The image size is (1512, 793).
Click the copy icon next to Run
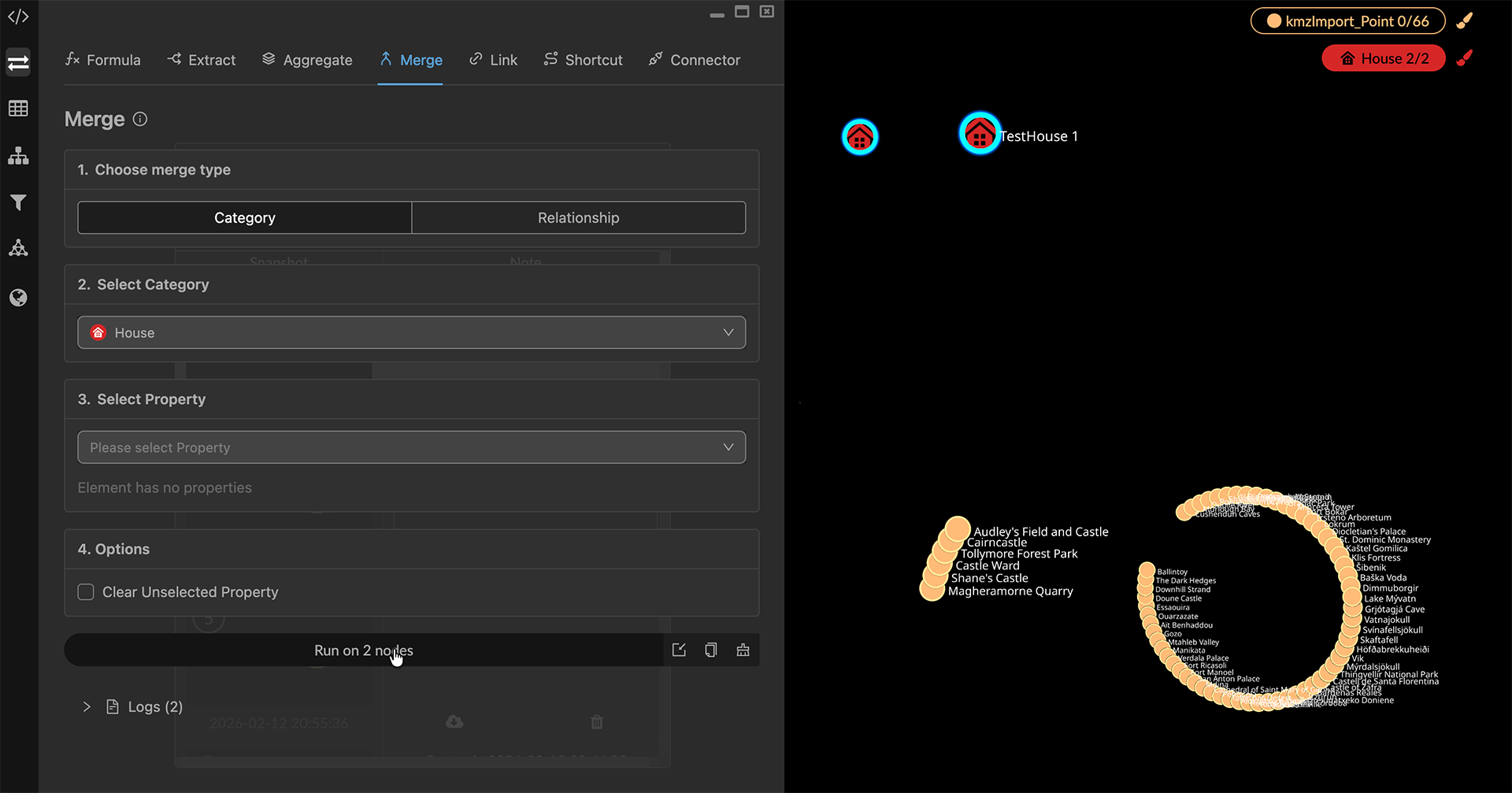[x=711, y=650]
